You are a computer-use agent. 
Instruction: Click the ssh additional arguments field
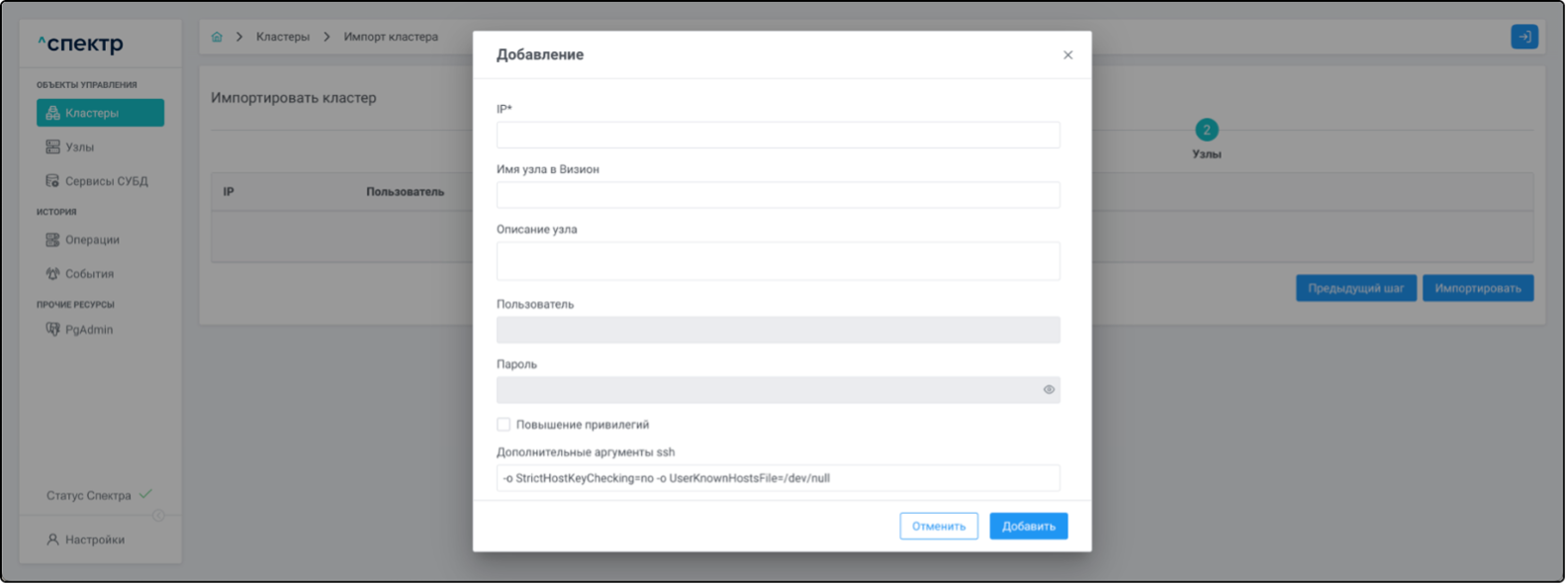coord(778,479)
